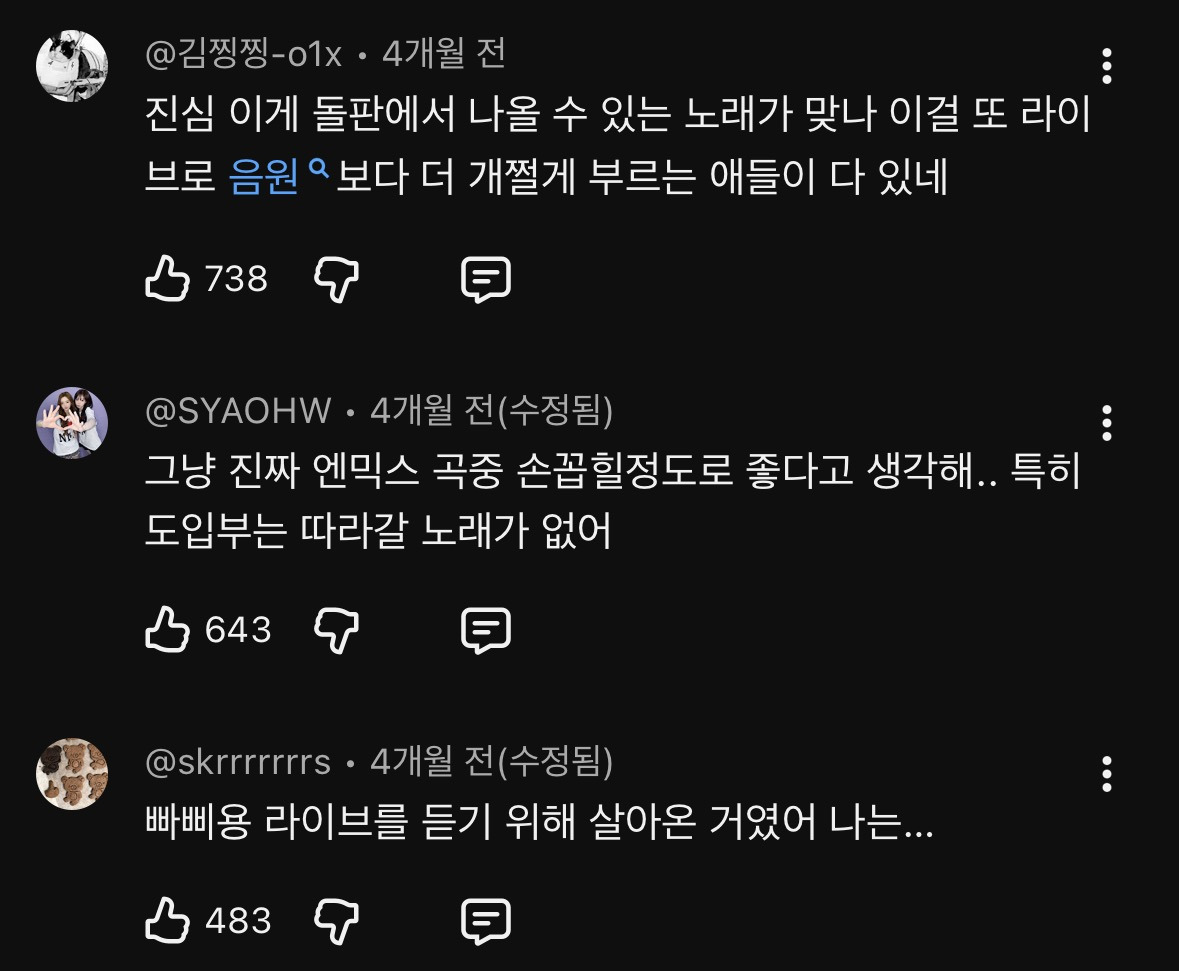Image resolution: width=1179 pixels, height=971 pixels.
Task: Dislike the comment by @SYAOHW
Action: point(337,630)
